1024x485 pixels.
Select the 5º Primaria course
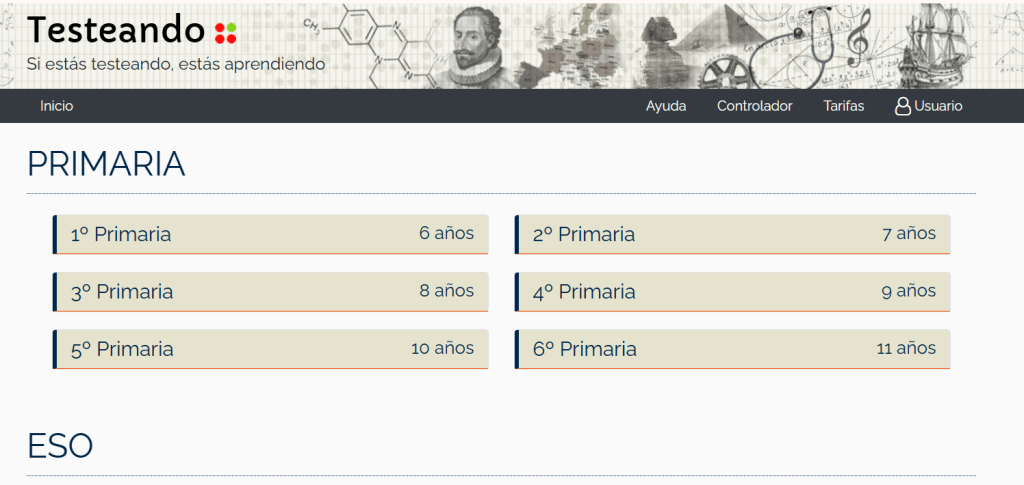[271, 349]
